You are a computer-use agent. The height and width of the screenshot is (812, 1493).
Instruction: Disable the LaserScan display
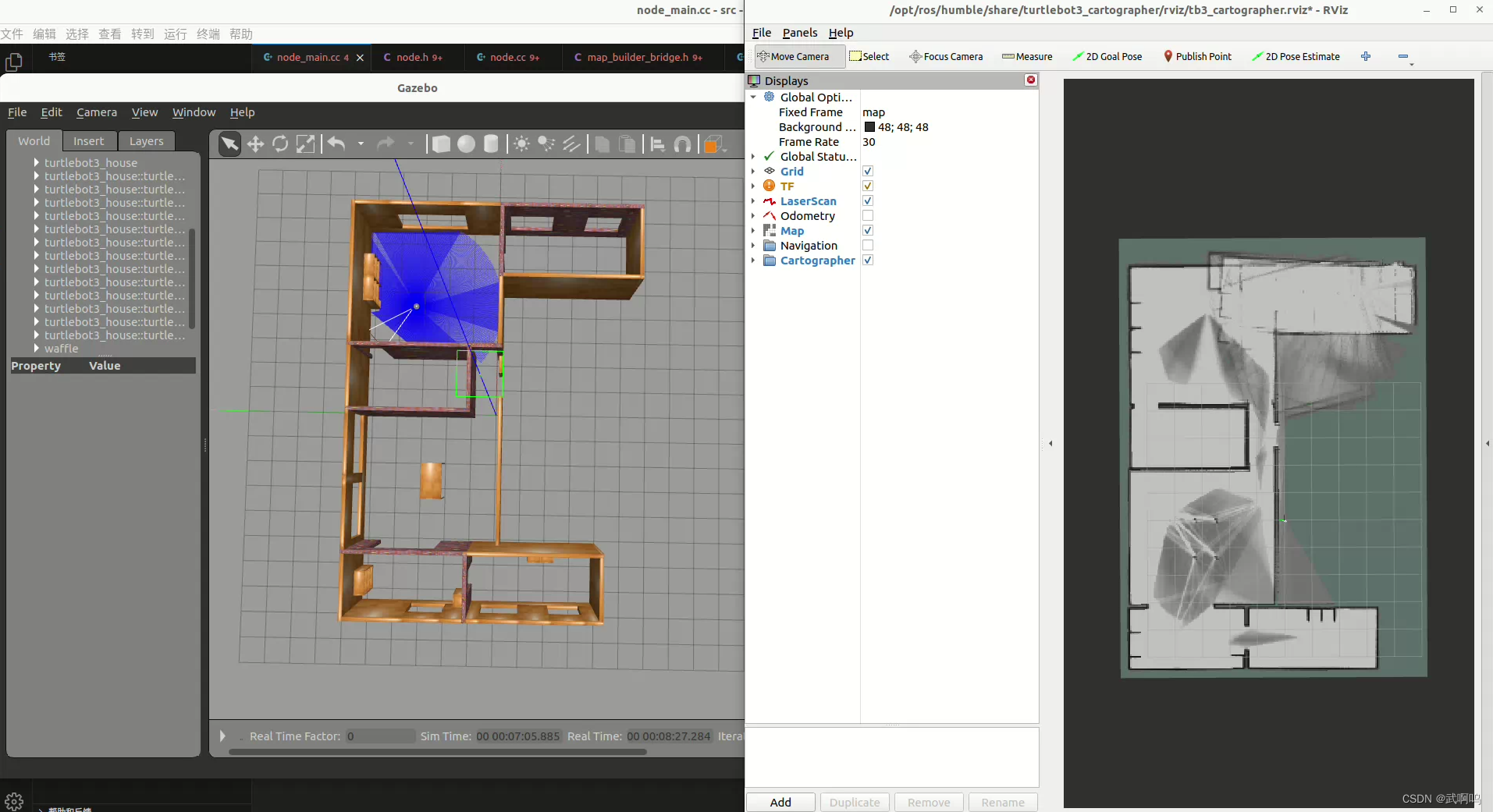click(867, 200)
